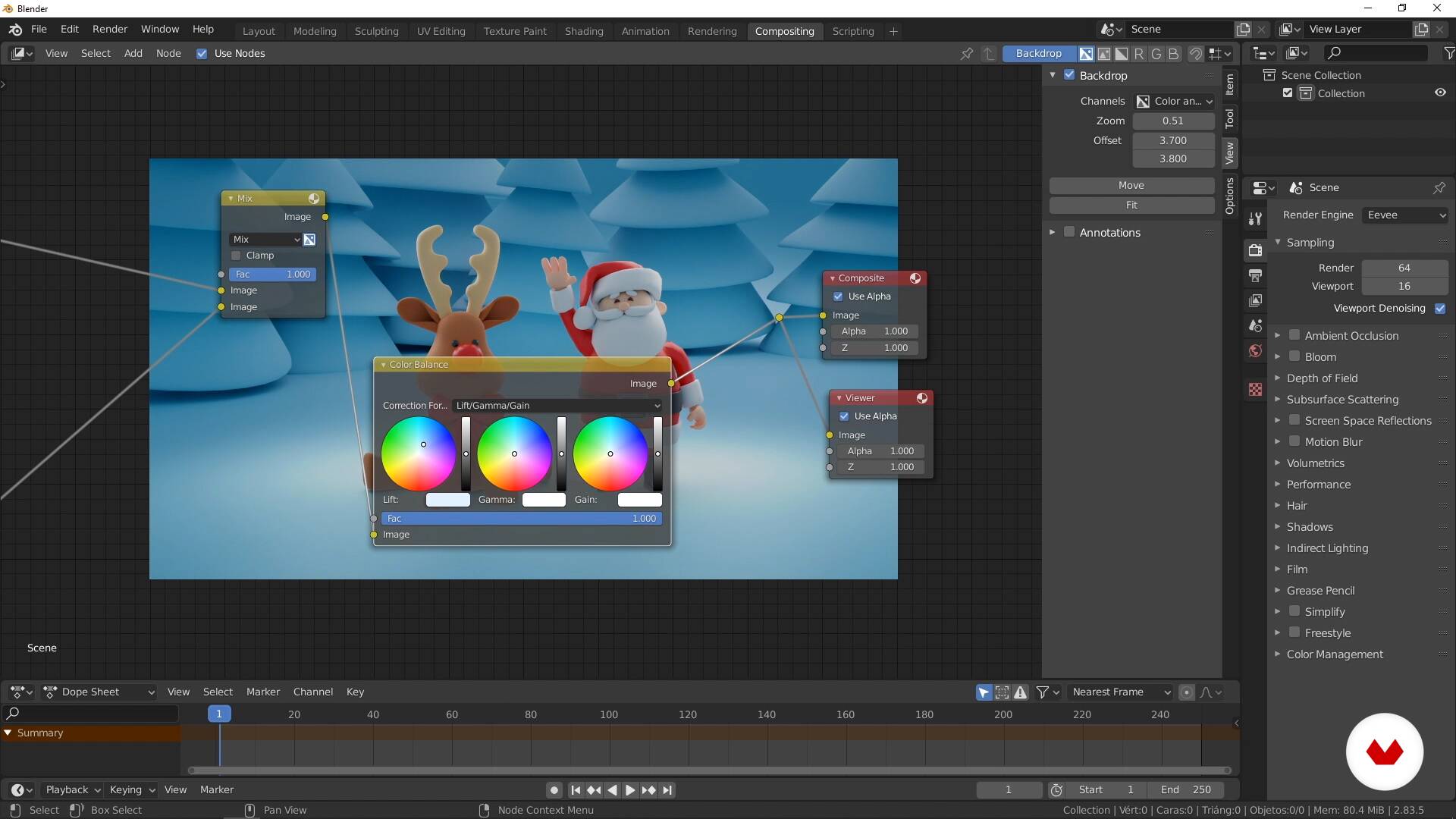The height and width of the screenshot is (819, 1456).
Task: Enable the Annotations checkbox
Action: (1069, 232)
